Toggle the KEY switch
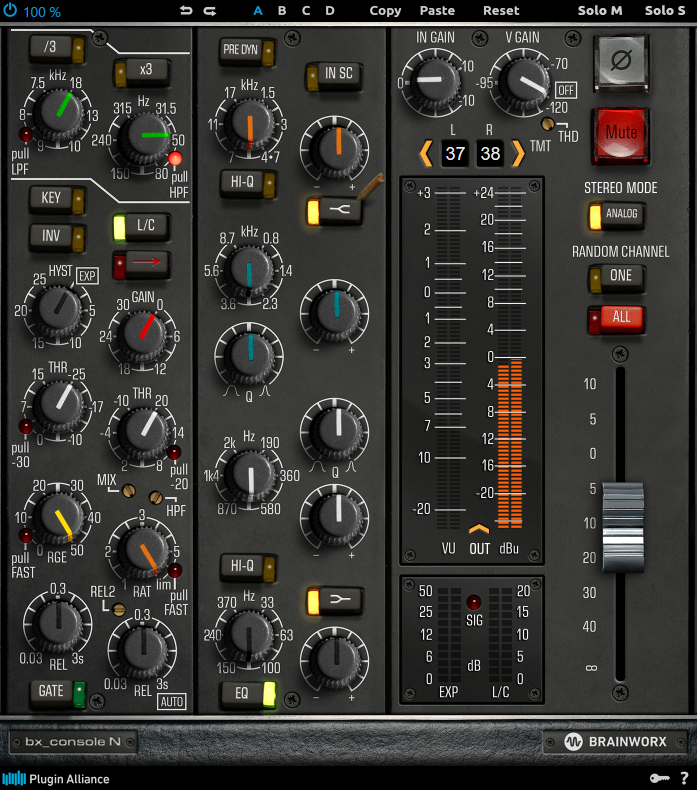Screen dimensions: 697x790 57,199
